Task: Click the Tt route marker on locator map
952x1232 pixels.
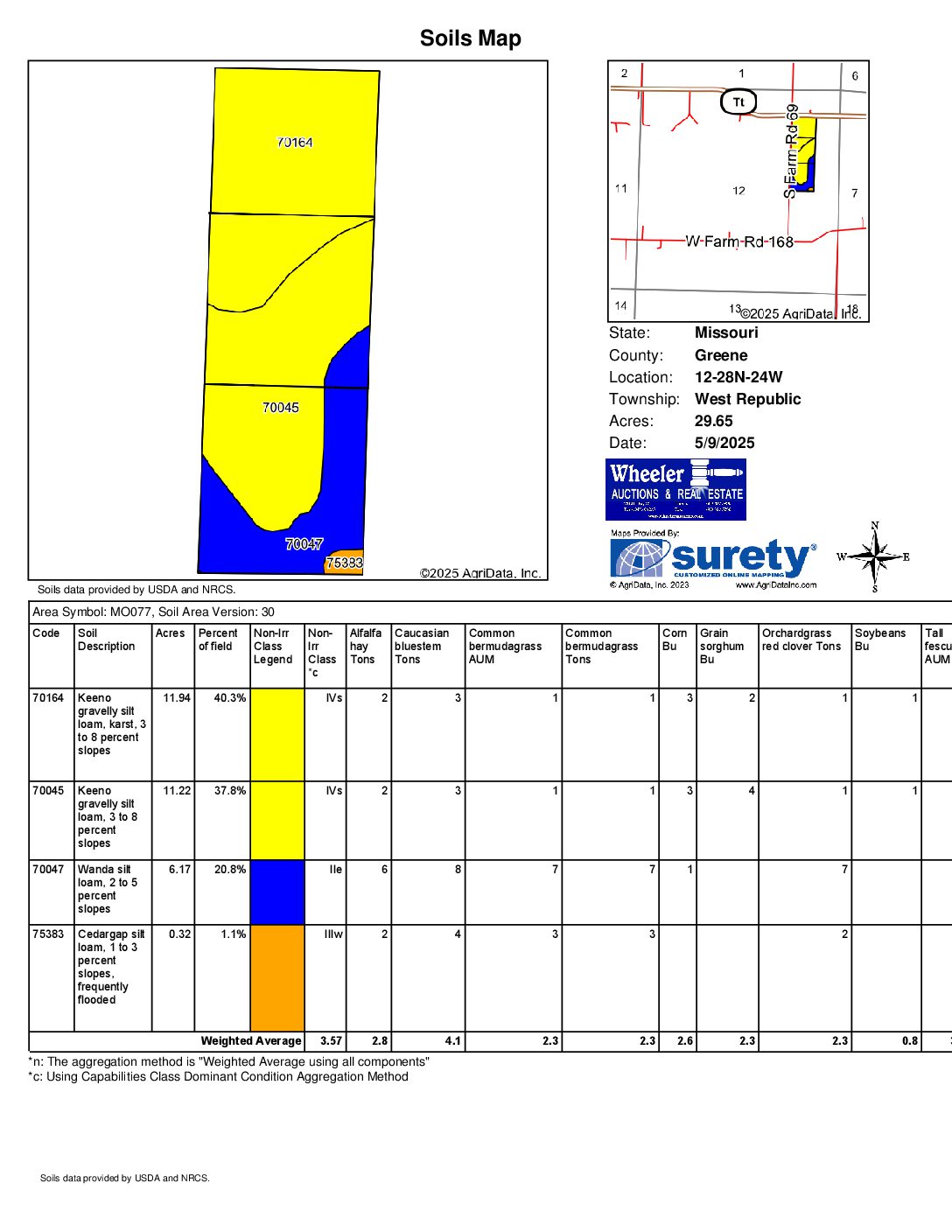Action: coord(738,102)
